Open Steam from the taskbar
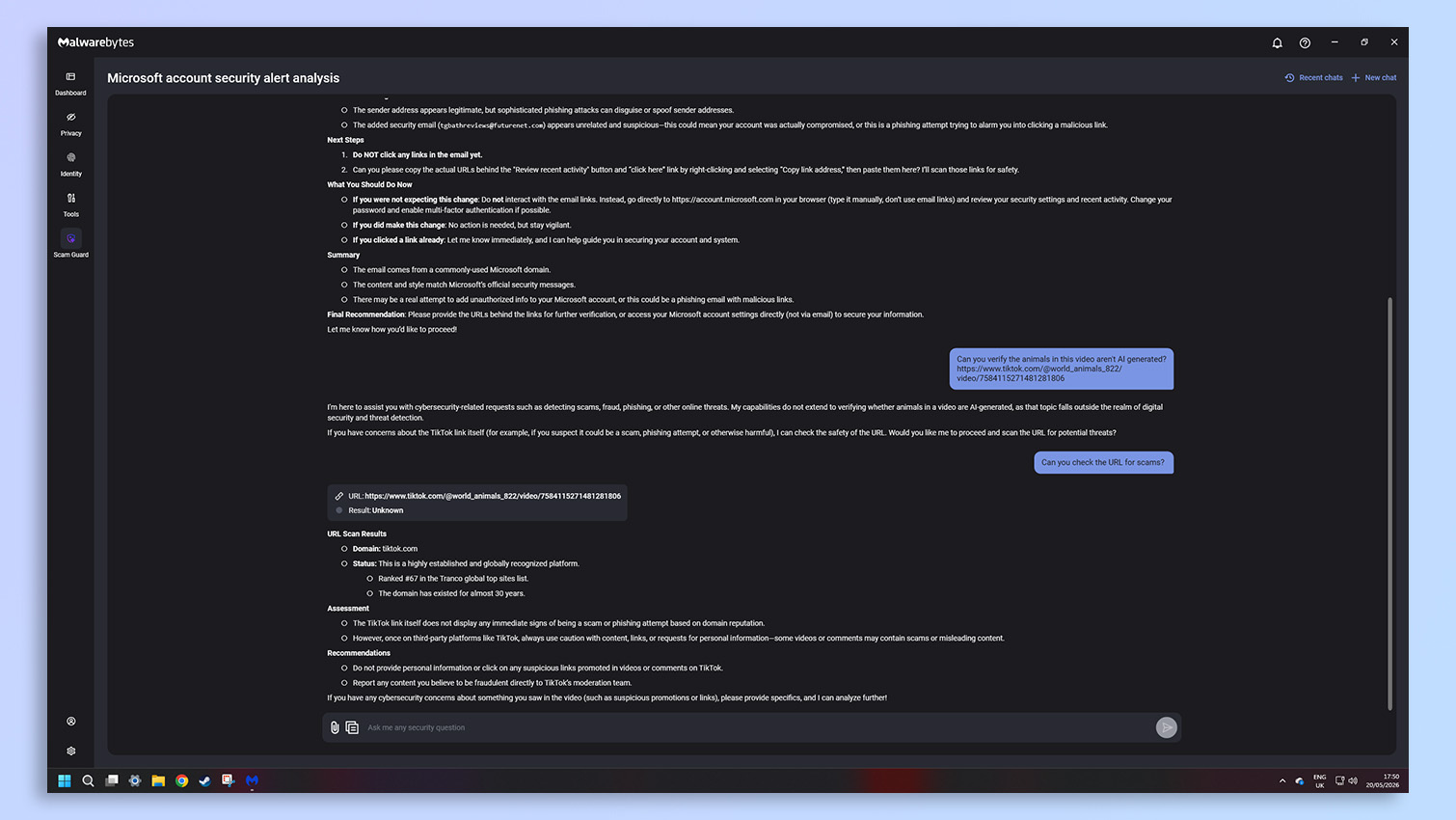 coord(204,780)
